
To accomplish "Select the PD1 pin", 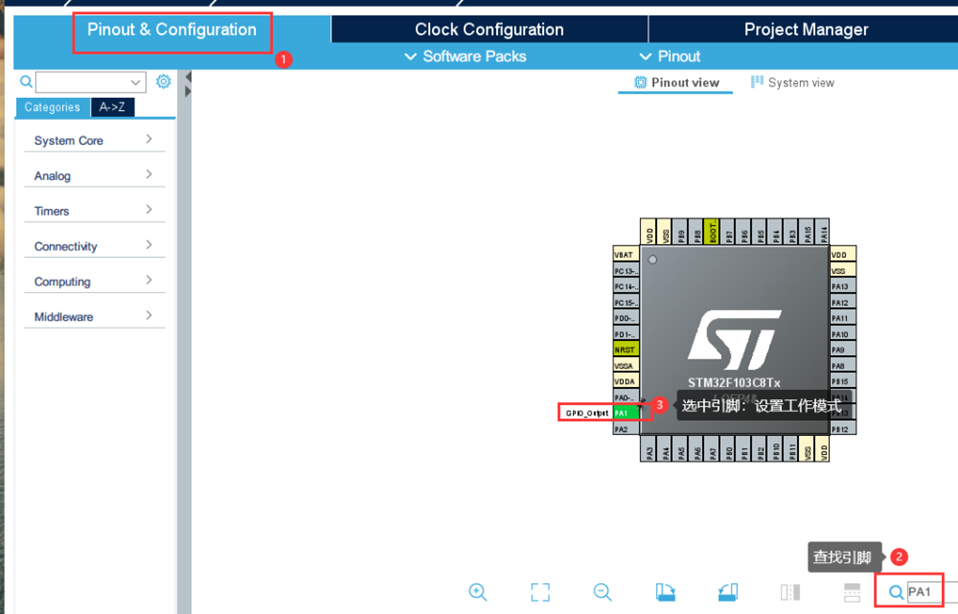I will pyautogui.click(x=626, y=334).
